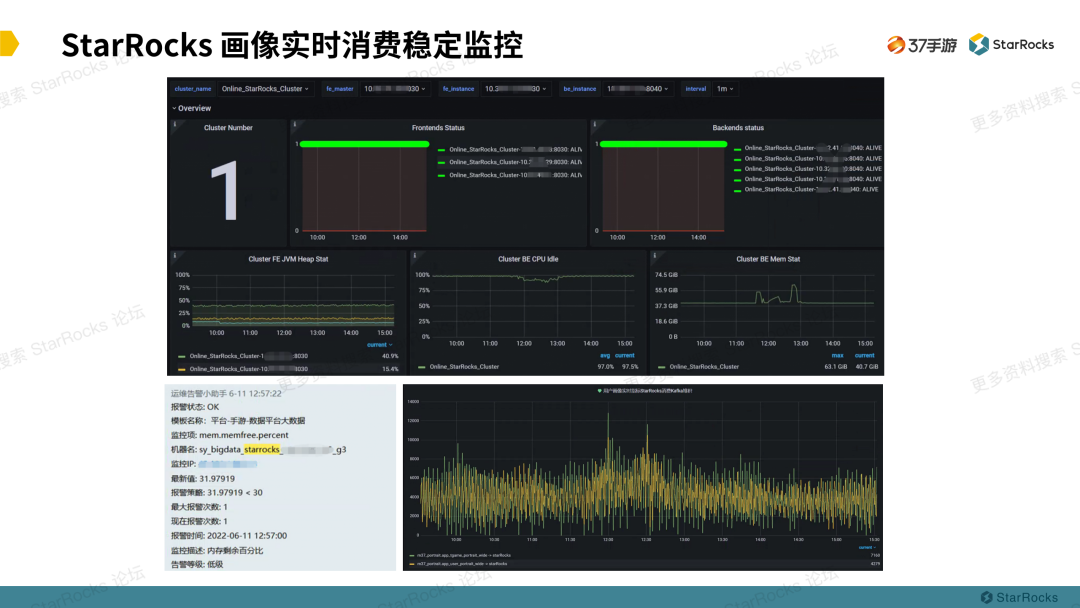Sort CPU Idle legend by avg column

coord(605,356)
